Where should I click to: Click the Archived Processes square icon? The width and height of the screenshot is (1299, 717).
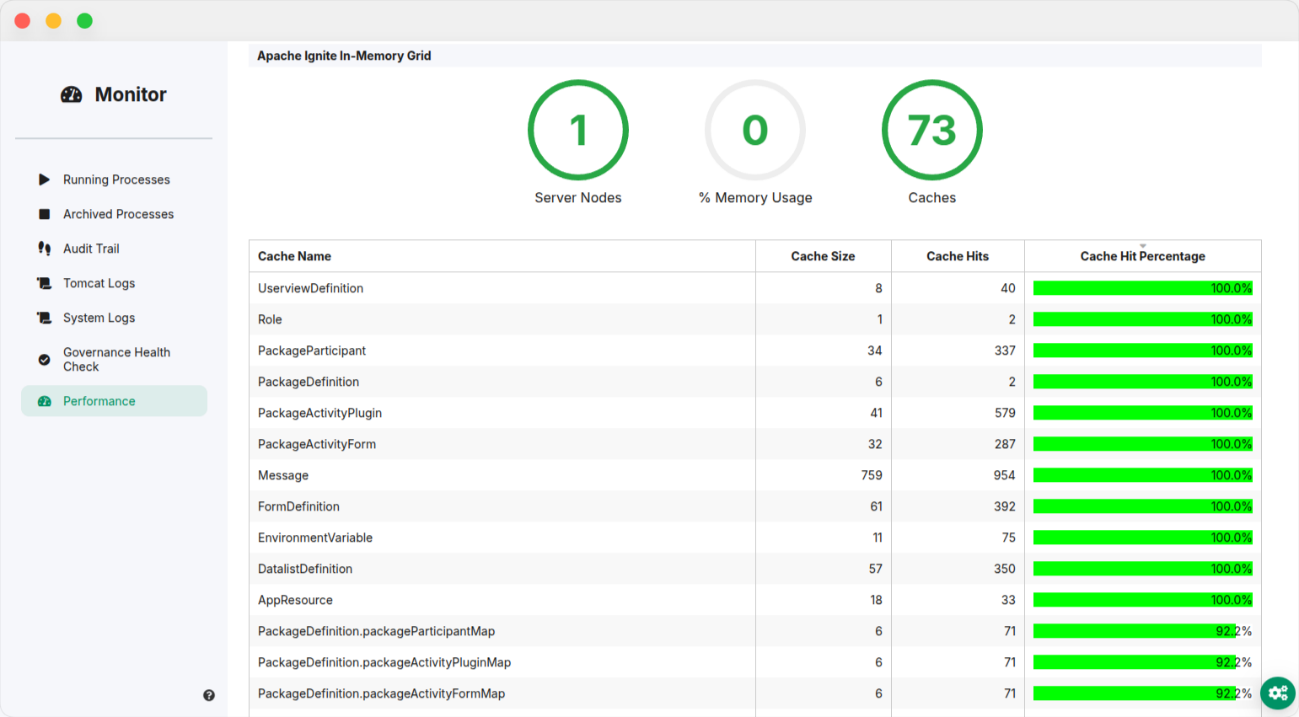tap(44, 214)
